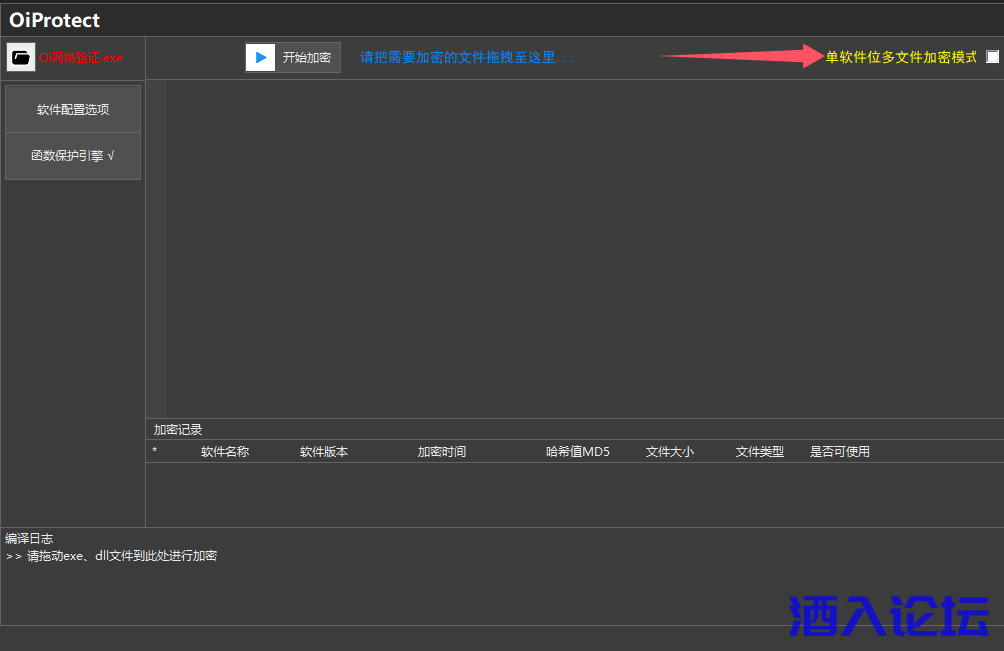Click the 哈希值MD5 column header

(x=577, y=452)
